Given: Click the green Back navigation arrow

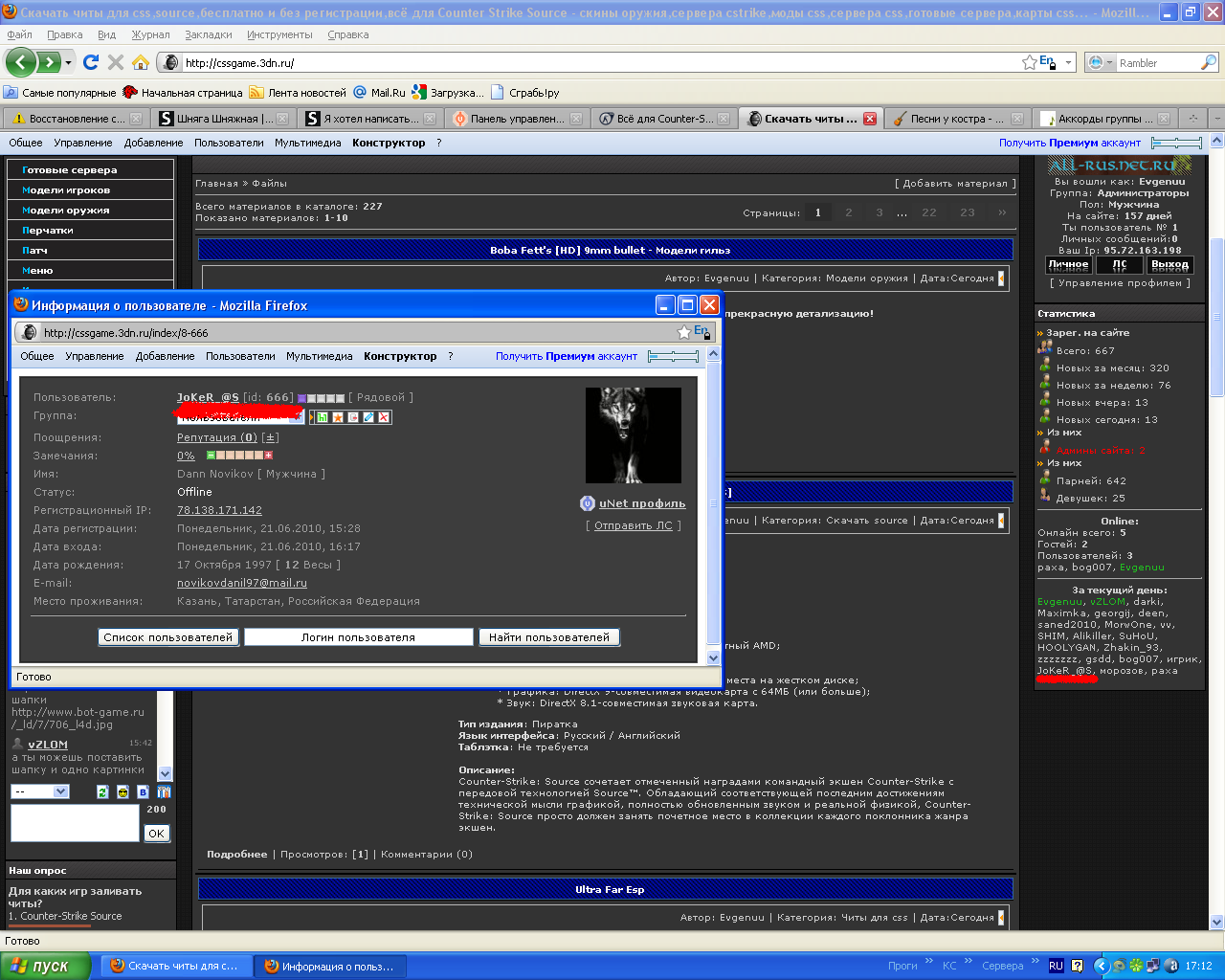Looking at the screenshot, I should pyautogui.click(x=20, y=62).
